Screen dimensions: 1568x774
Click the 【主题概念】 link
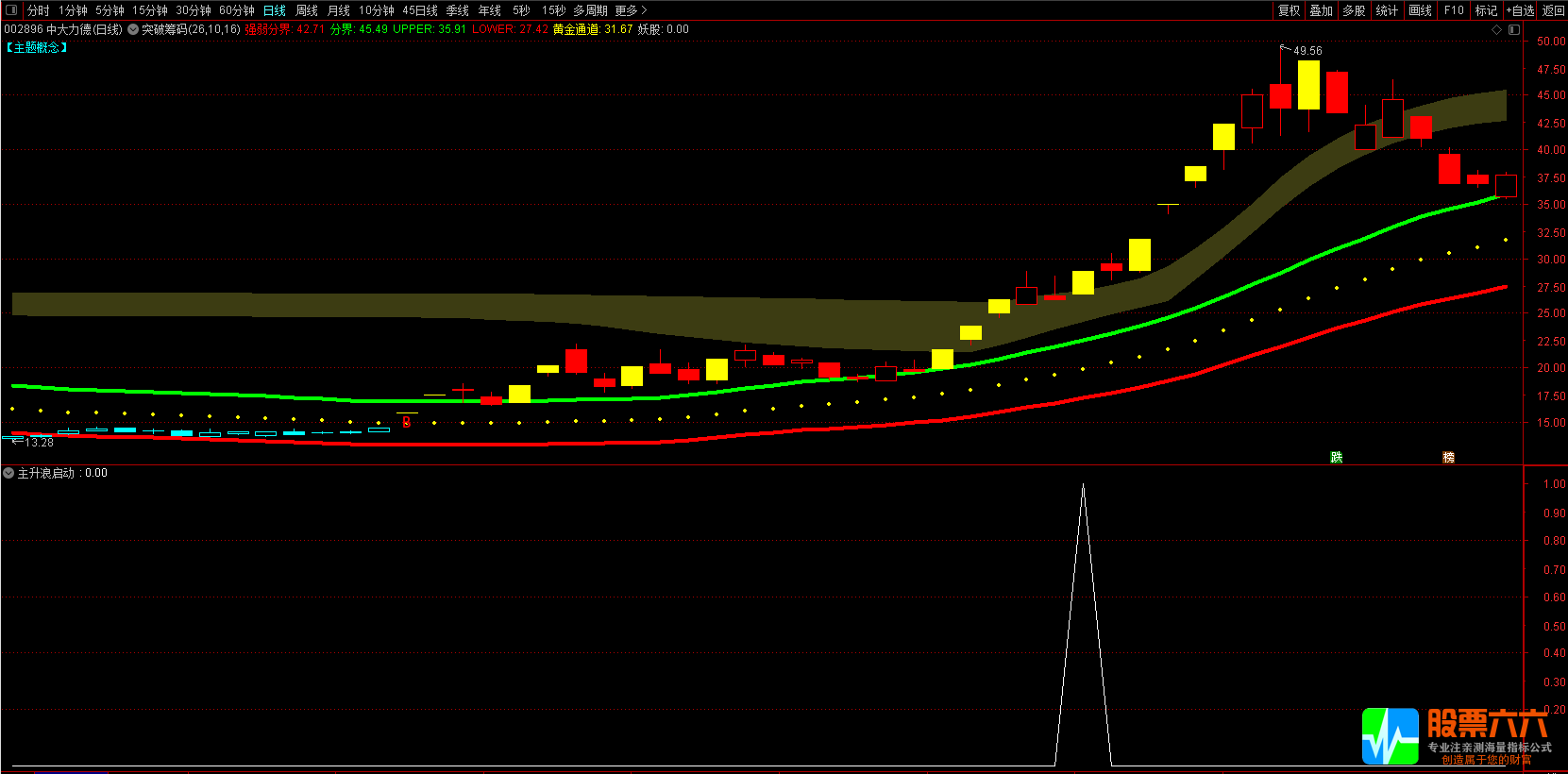coord(37,47)
